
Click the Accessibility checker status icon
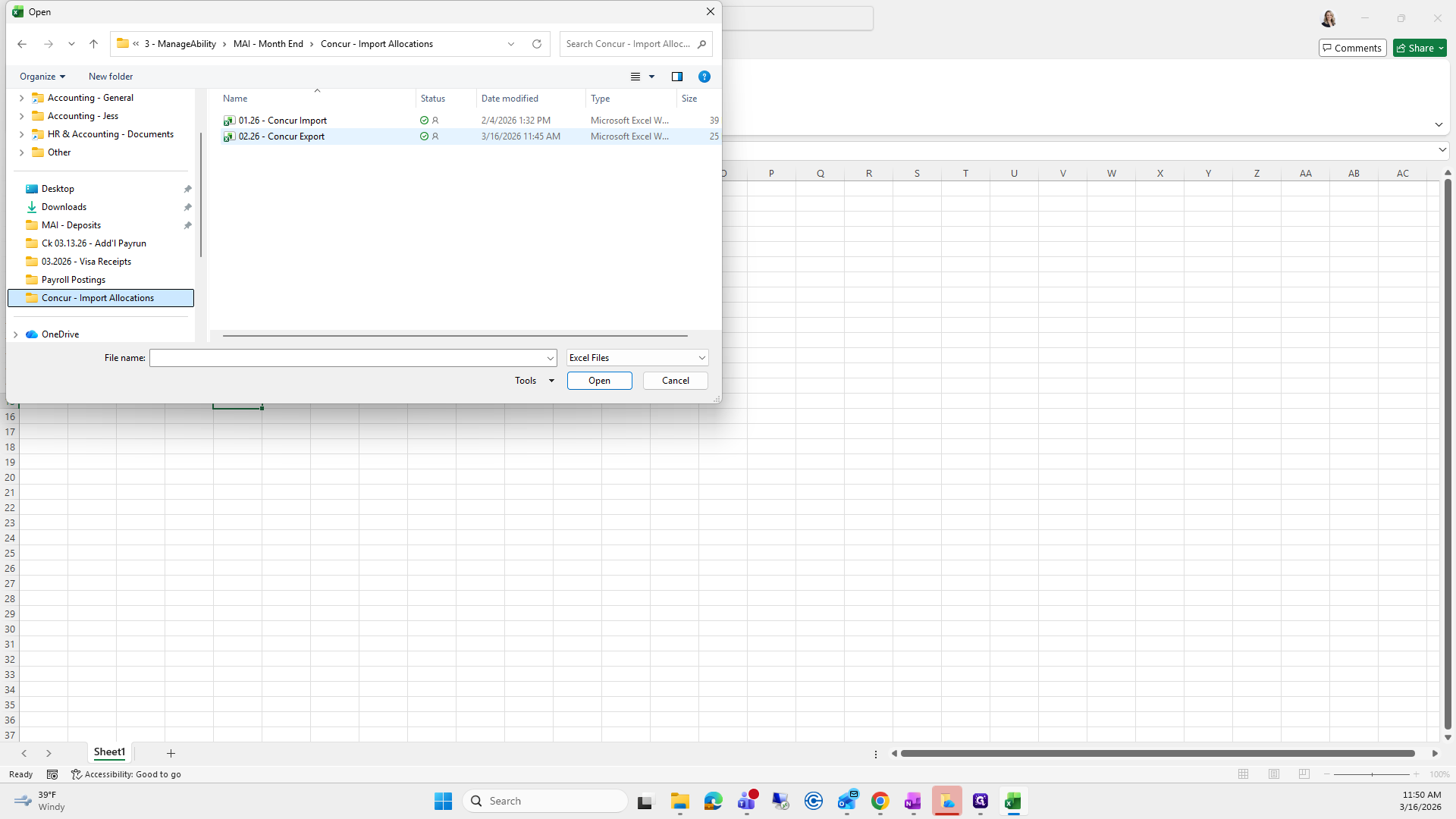coord(76,774)
